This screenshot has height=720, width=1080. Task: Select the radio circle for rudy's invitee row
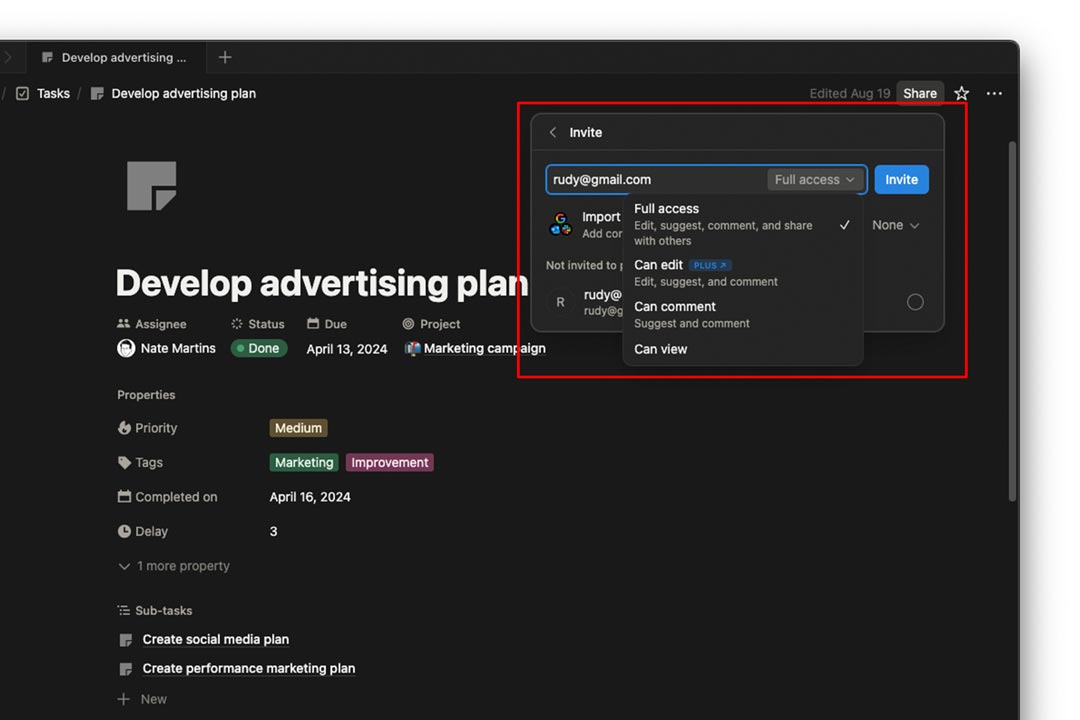pos(915,302)
